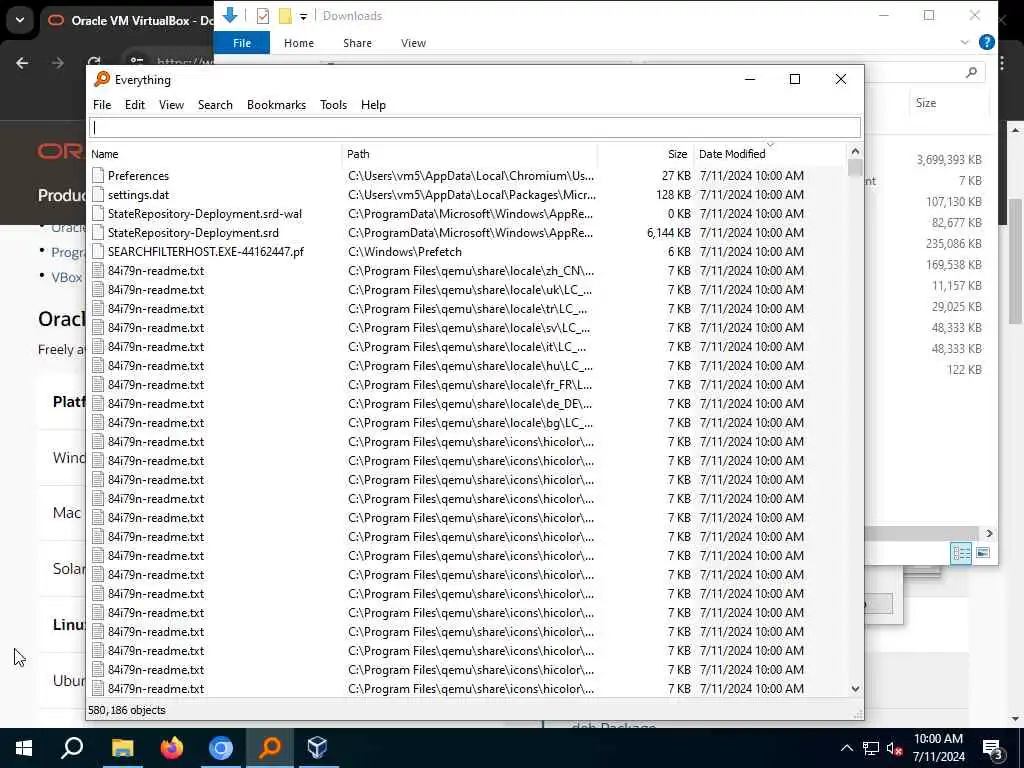Open the Share tab in Downloads Explorer window
The width and height of the screenshot is (1024, 768).
click(x=357, y=43)
